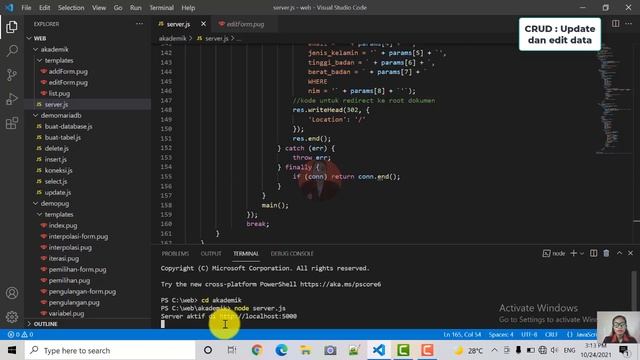This screenshot has height=360, width=640.
Task: Open the Terminal menu
Action: 161,7
